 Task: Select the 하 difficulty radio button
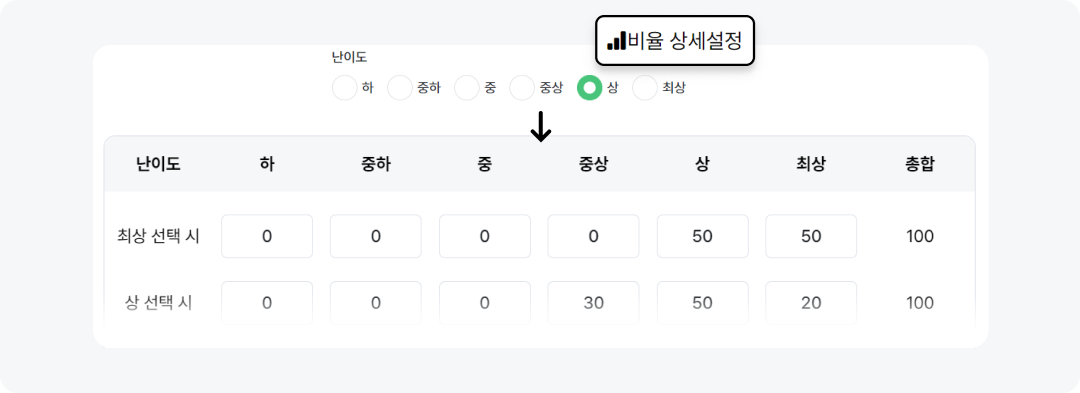[x=344, y=88]
